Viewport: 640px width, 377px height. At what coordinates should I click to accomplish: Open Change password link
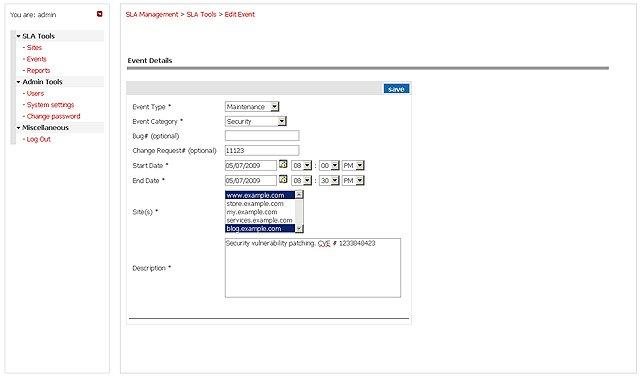[53, 116]
